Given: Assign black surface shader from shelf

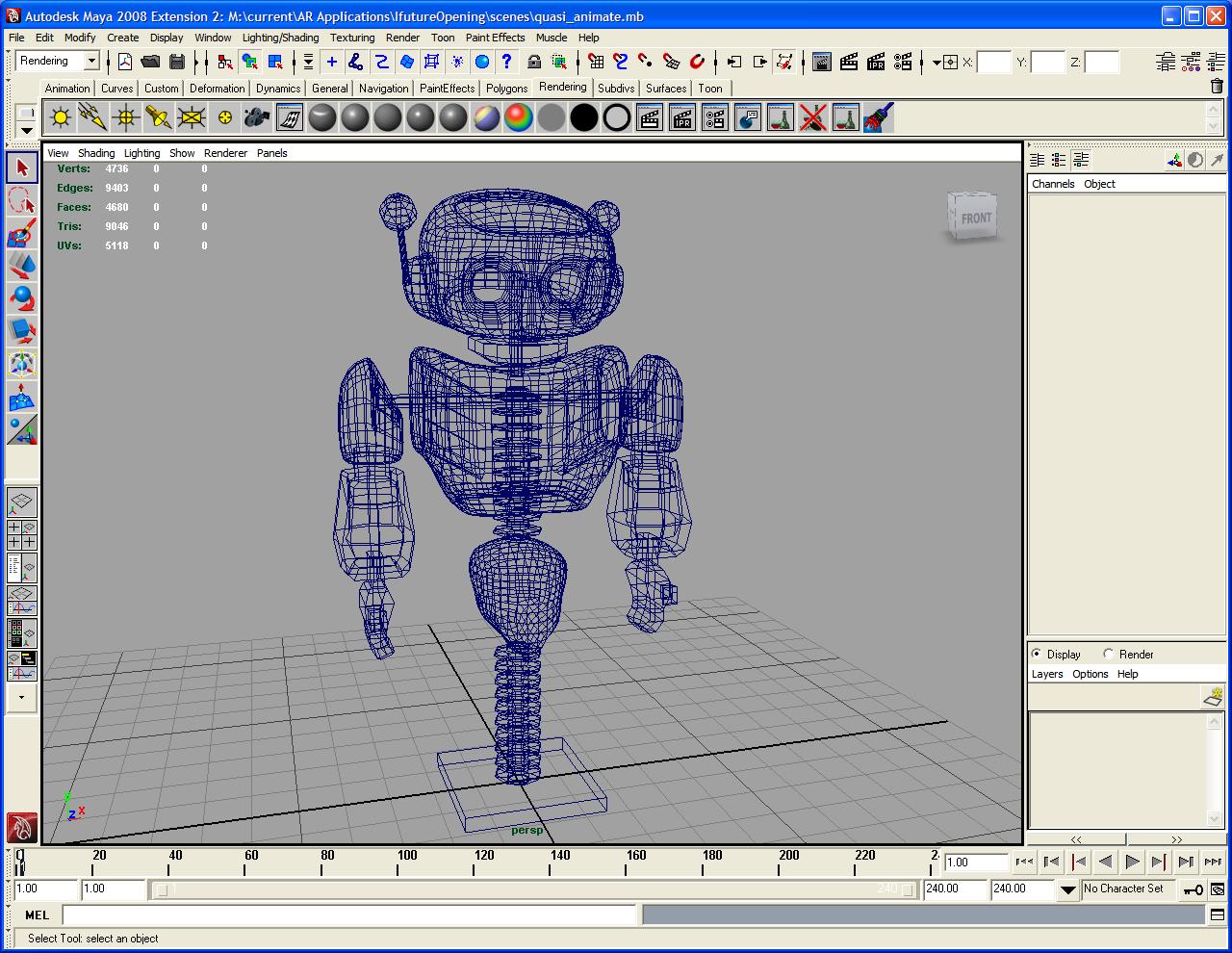Looking at the screenshot, I should 583,118.
